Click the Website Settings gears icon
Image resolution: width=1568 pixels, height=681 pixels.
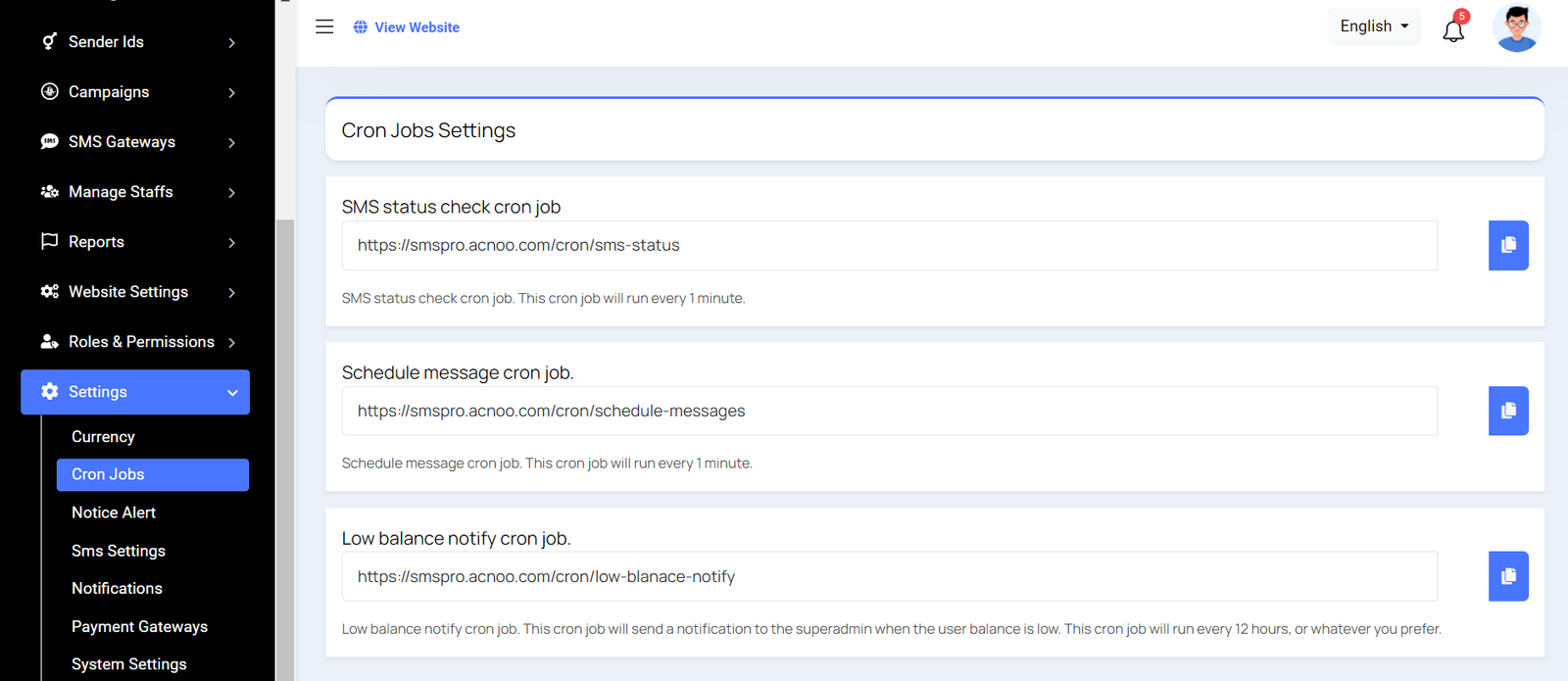(x=49, y=291)
